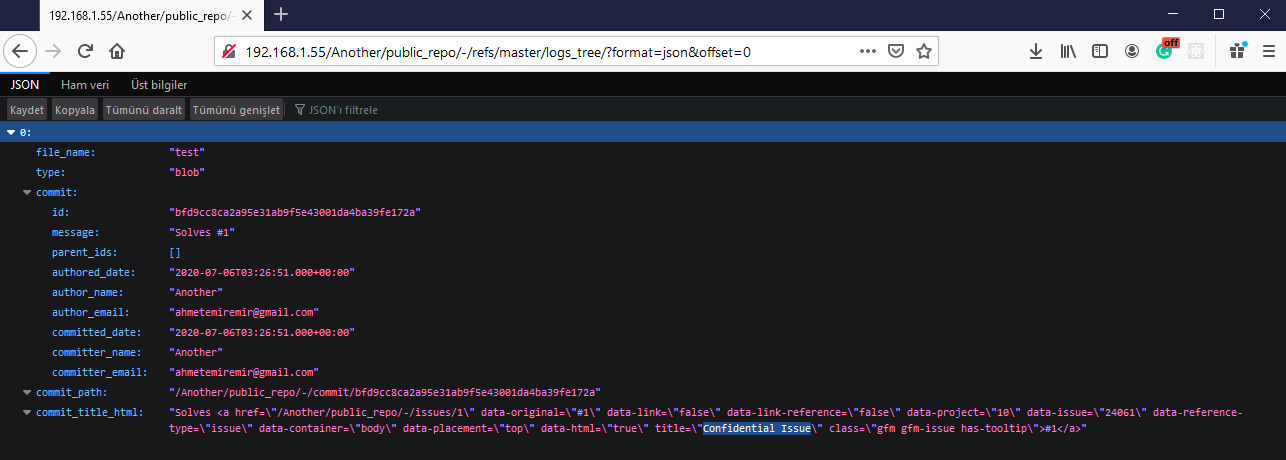
Task: Switch to the Ham veri tab
Action: (85, 85)
